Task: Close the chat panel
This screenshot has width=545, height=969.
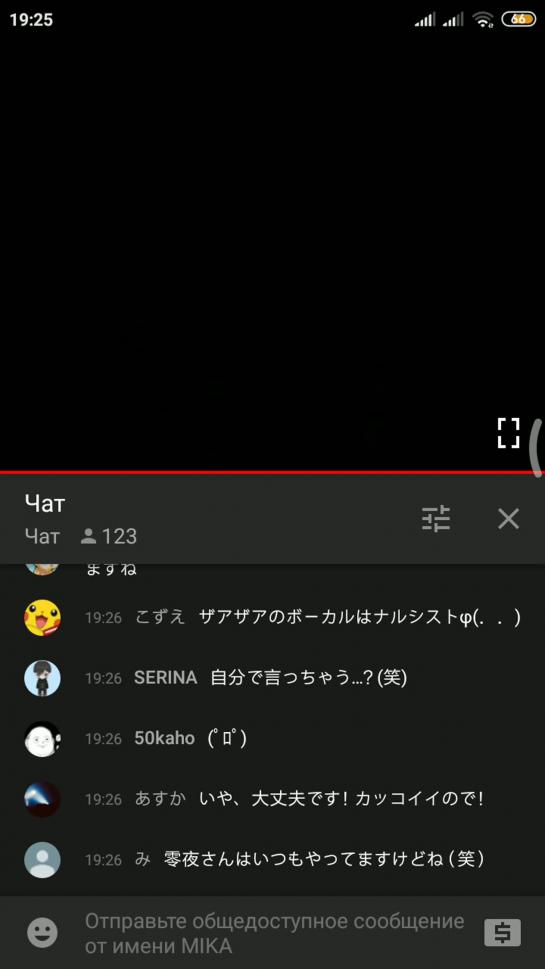Action: click(x=509, y=518)
